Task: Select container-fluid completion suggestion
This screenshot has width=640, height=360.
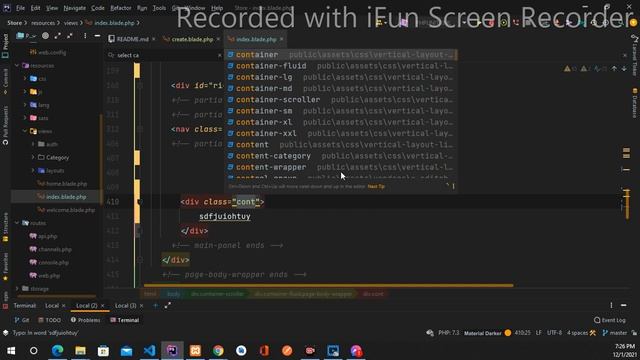Action: point(341,66)
